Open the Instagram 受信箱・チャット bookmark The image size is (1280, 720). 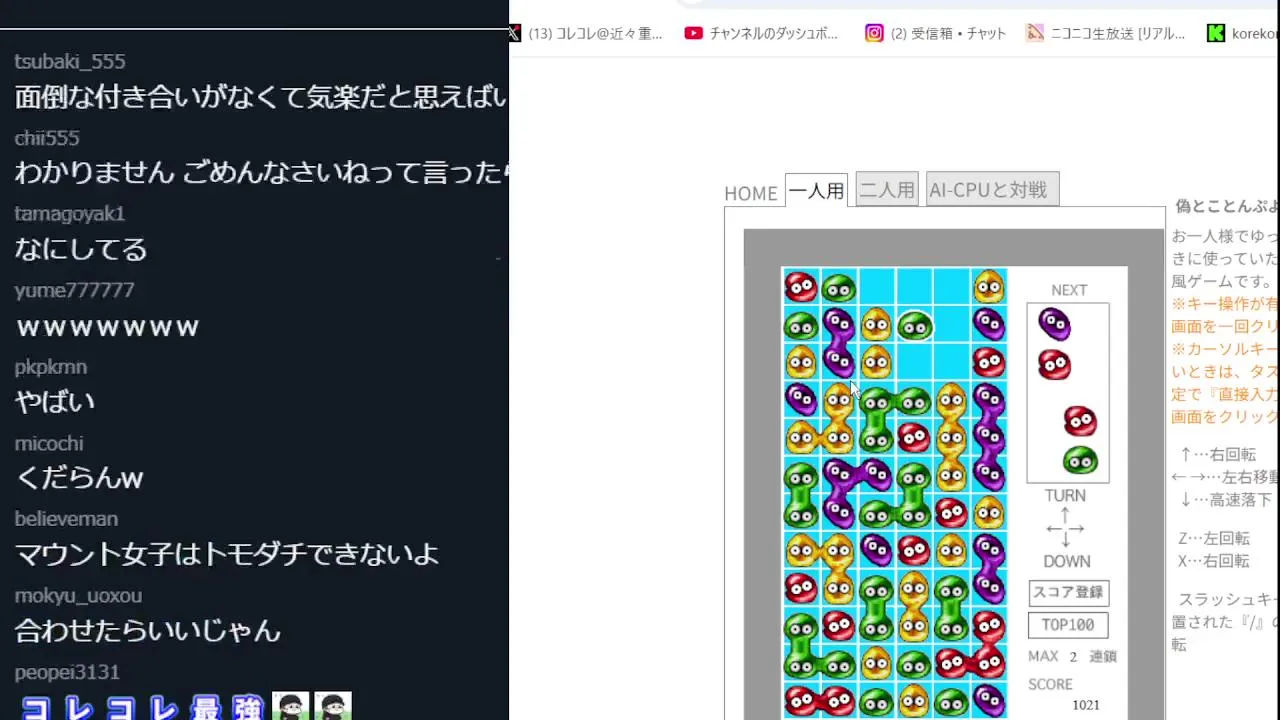pyautogui.click(x=936, y=33)
